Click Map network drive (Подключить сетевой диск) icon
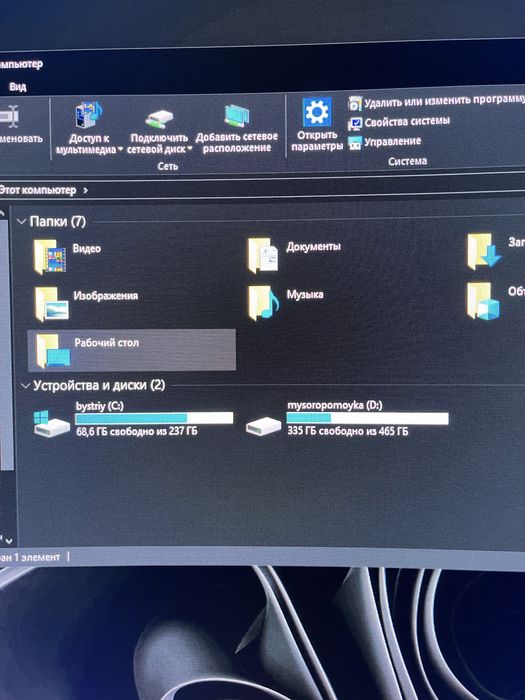Viewport: 525px width, 700px height. tap(158, 119)
